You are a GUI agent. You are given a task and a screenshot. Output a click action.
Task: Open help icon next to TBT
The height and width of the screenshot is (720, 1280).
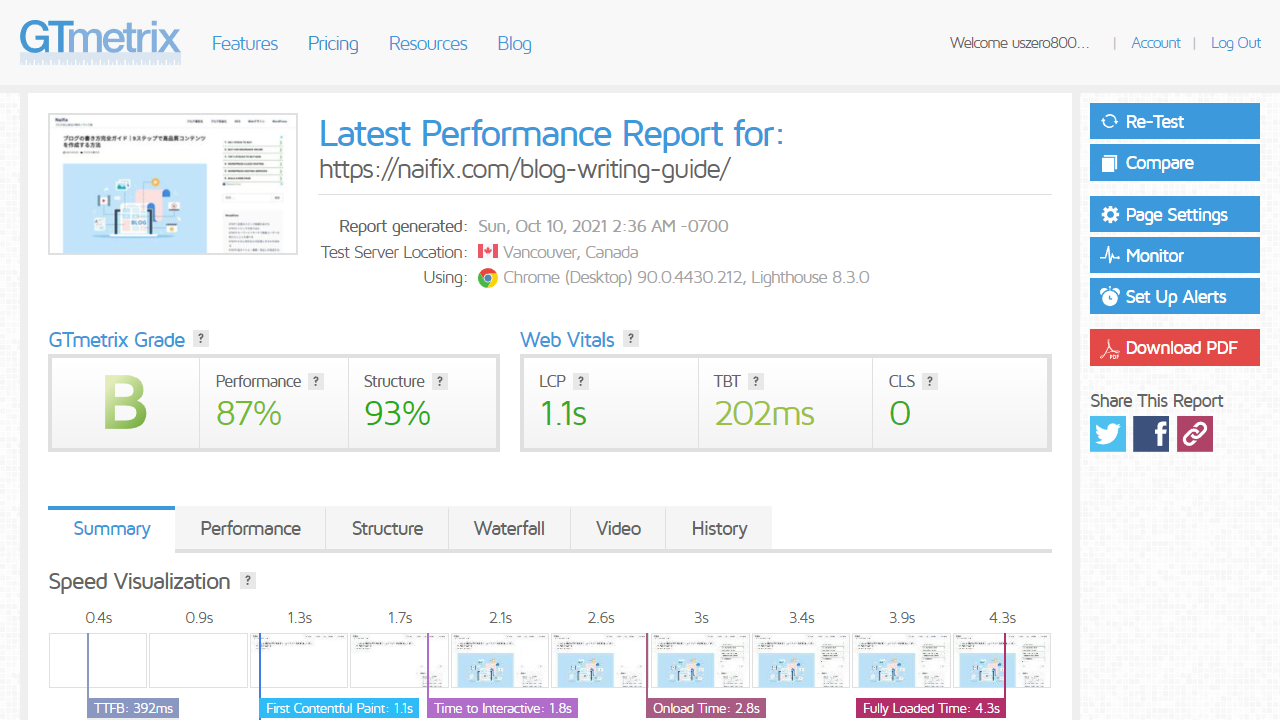tap(756, 381)
